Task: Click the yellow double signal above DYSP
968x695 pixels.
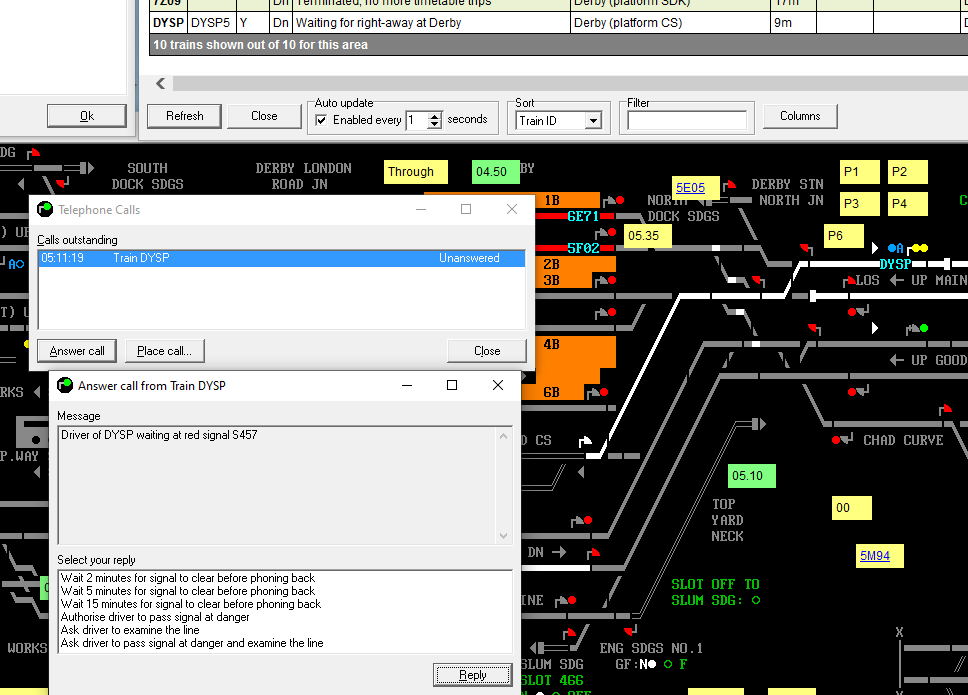Action: tap(920, 248)
